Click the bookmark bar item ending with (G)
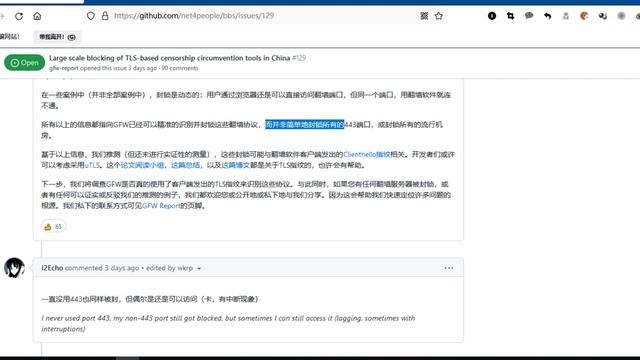 click(58, 37)
